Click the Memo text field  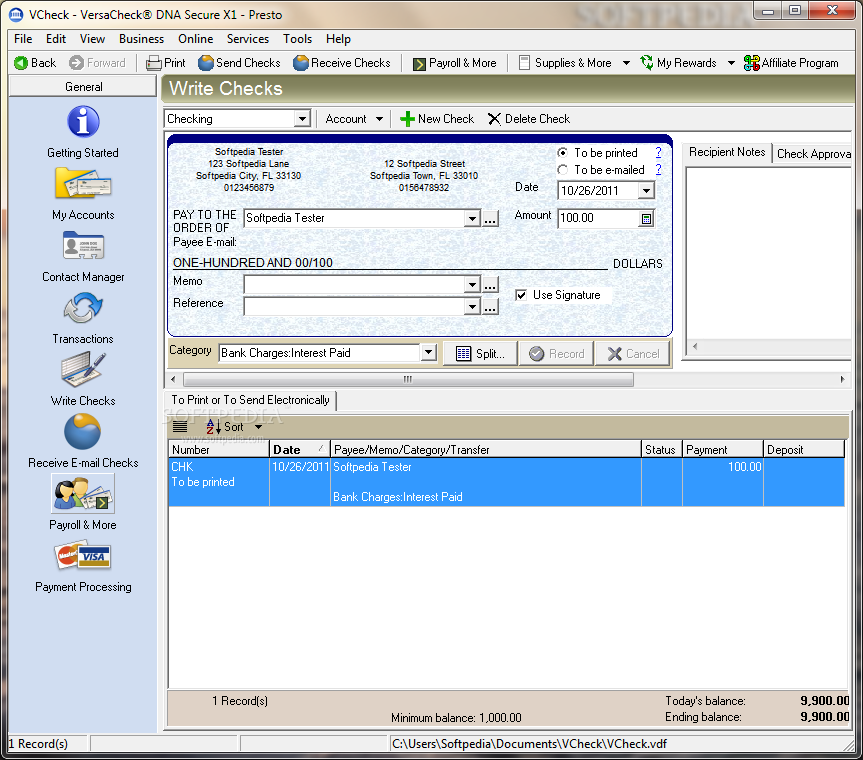(354, 285)
